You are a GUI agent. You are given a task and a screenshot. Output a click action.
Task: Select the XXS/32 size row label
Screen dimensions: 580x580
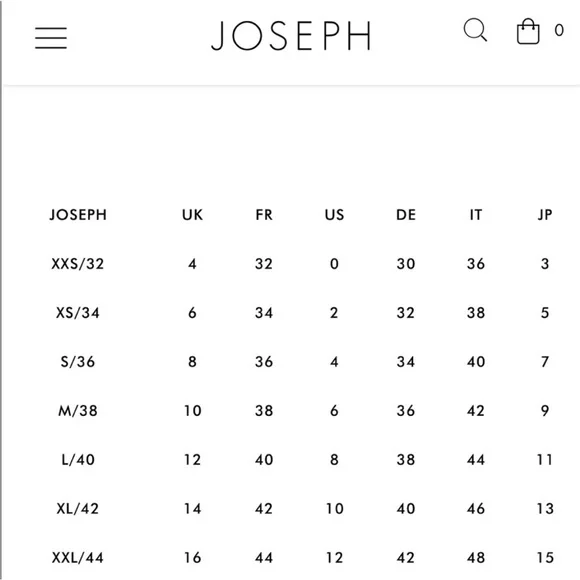pyautogui.click(x=78, y=264)
